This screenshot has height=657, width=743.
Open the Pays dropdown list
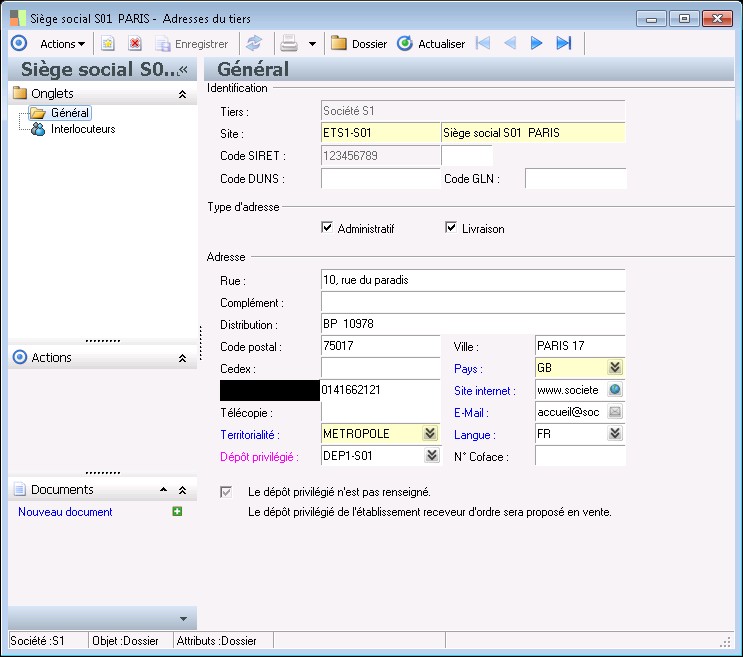(x=615, y=368)
